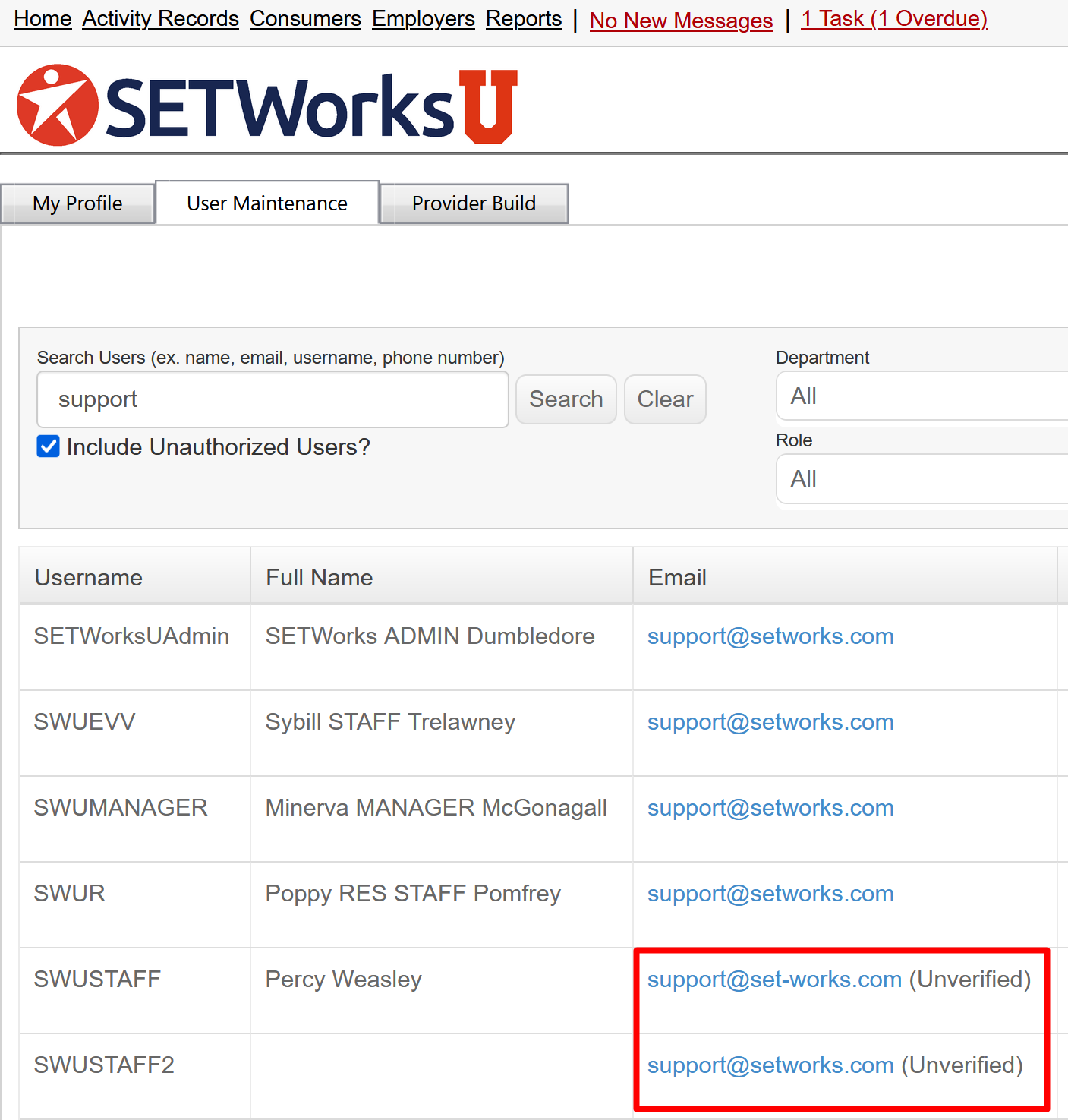Open email link in SETWorksUAdmin row
The width and height of the screenshot is (1068, 1120).
(770, 636)
